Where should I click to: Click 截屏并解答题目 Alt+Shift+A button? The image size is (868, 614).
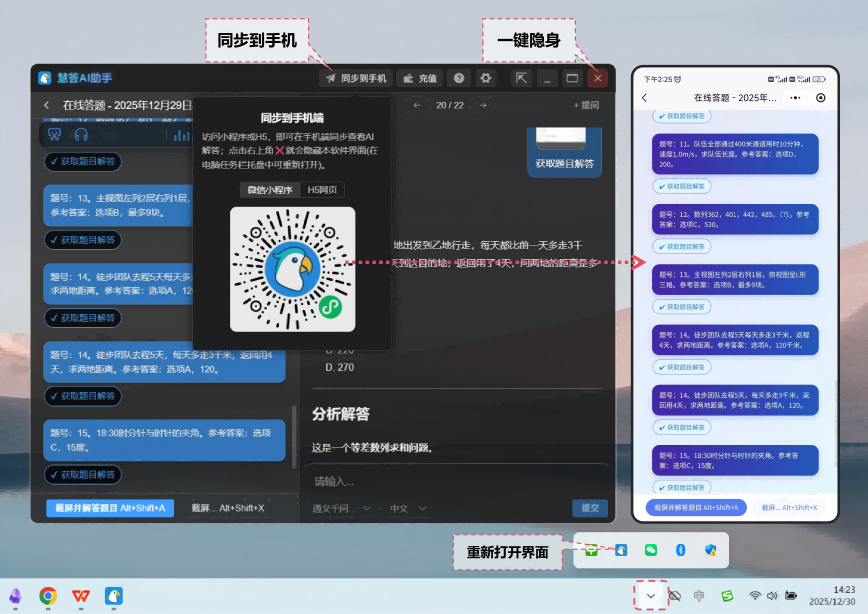pos(110,508)
